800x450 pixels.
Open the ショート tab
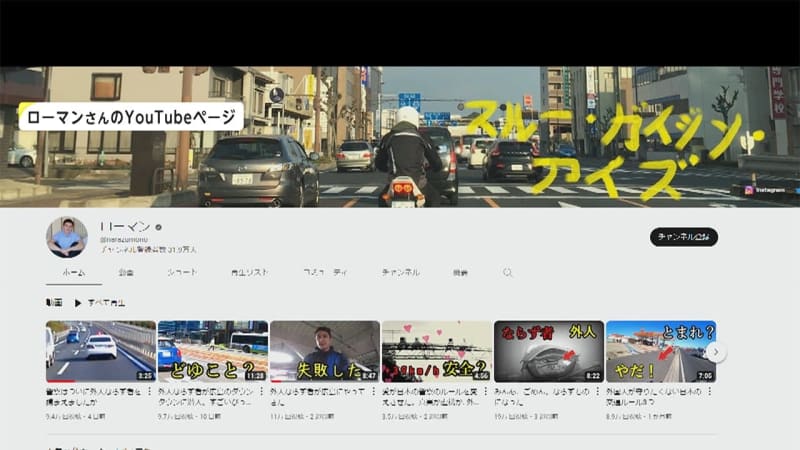click(x=182, y=272)
